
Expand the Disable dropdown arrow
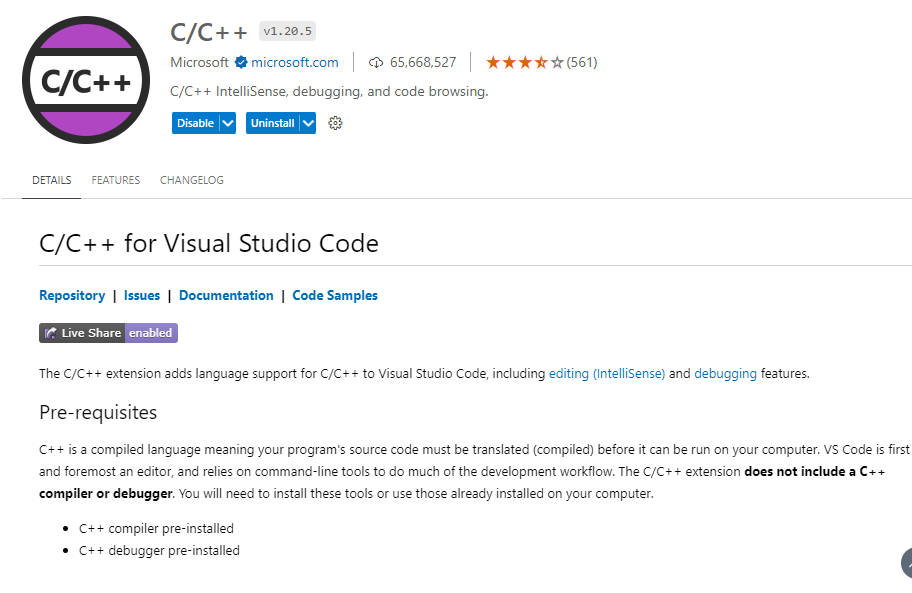(x=228, y=123)
